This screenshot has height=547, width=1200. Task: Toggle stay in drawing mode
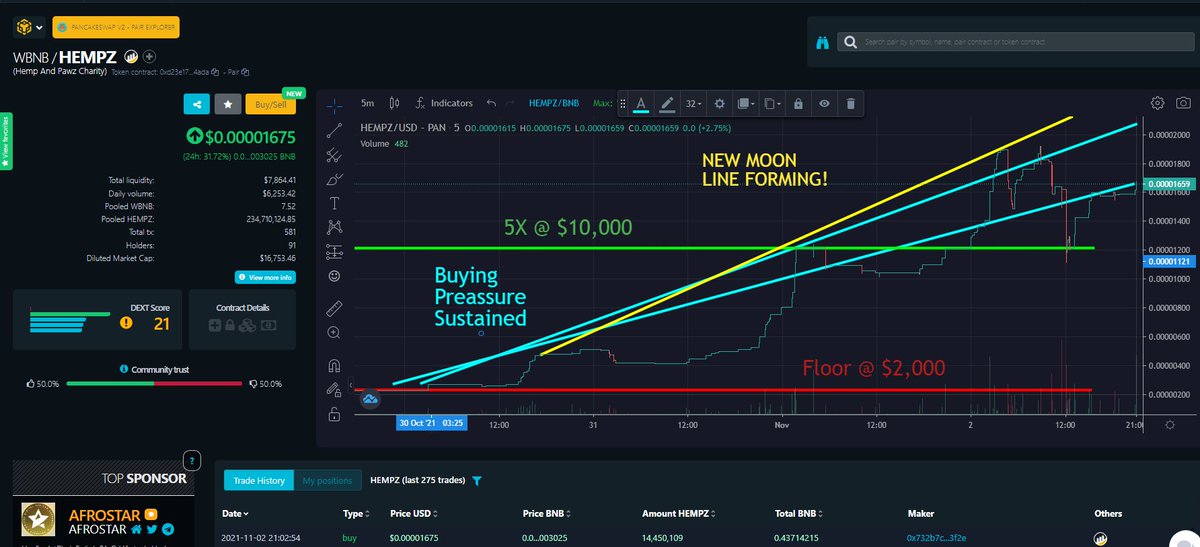coord(334,390)
